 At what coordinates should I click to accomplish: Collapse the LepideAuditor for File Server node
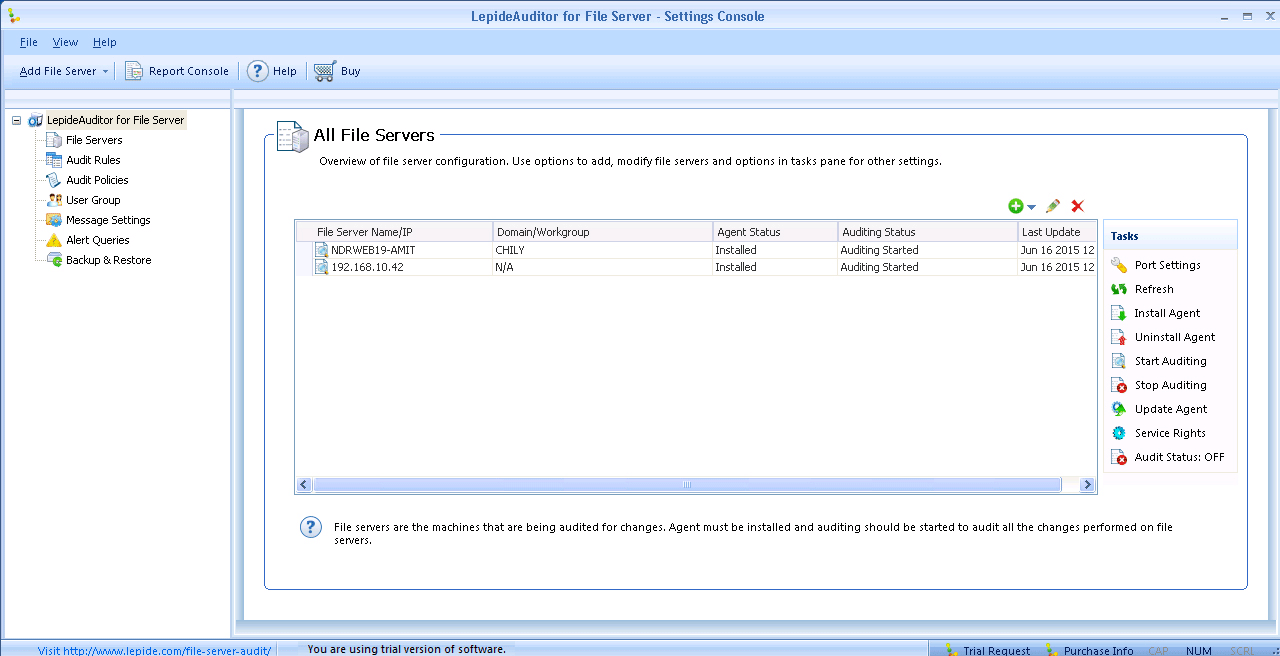click(16, 120)
